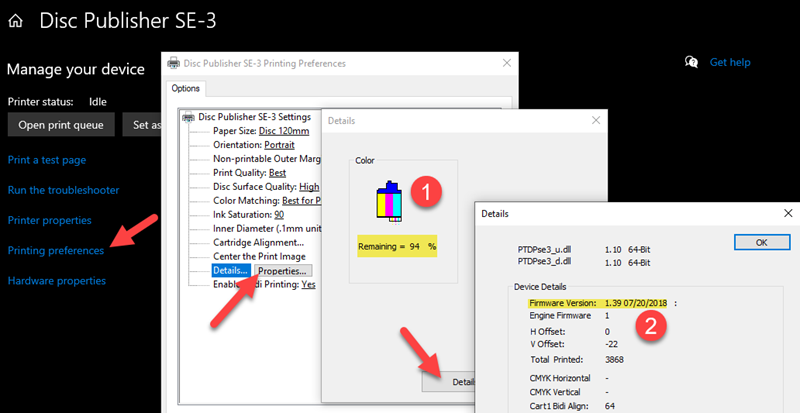This screenshot has width=800, height=413.
Task: Click the Total Printed 3868 value
Action: 614,359
